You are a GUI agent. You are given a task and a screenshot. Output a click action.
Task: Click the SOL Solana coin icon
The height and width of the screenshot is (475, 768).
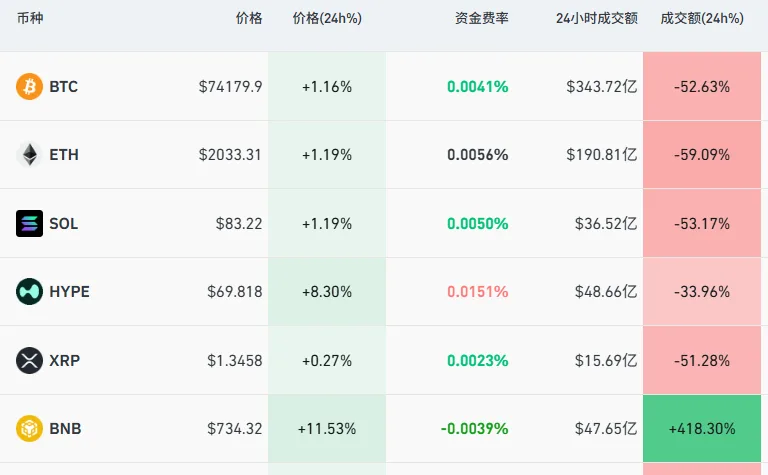29,223
